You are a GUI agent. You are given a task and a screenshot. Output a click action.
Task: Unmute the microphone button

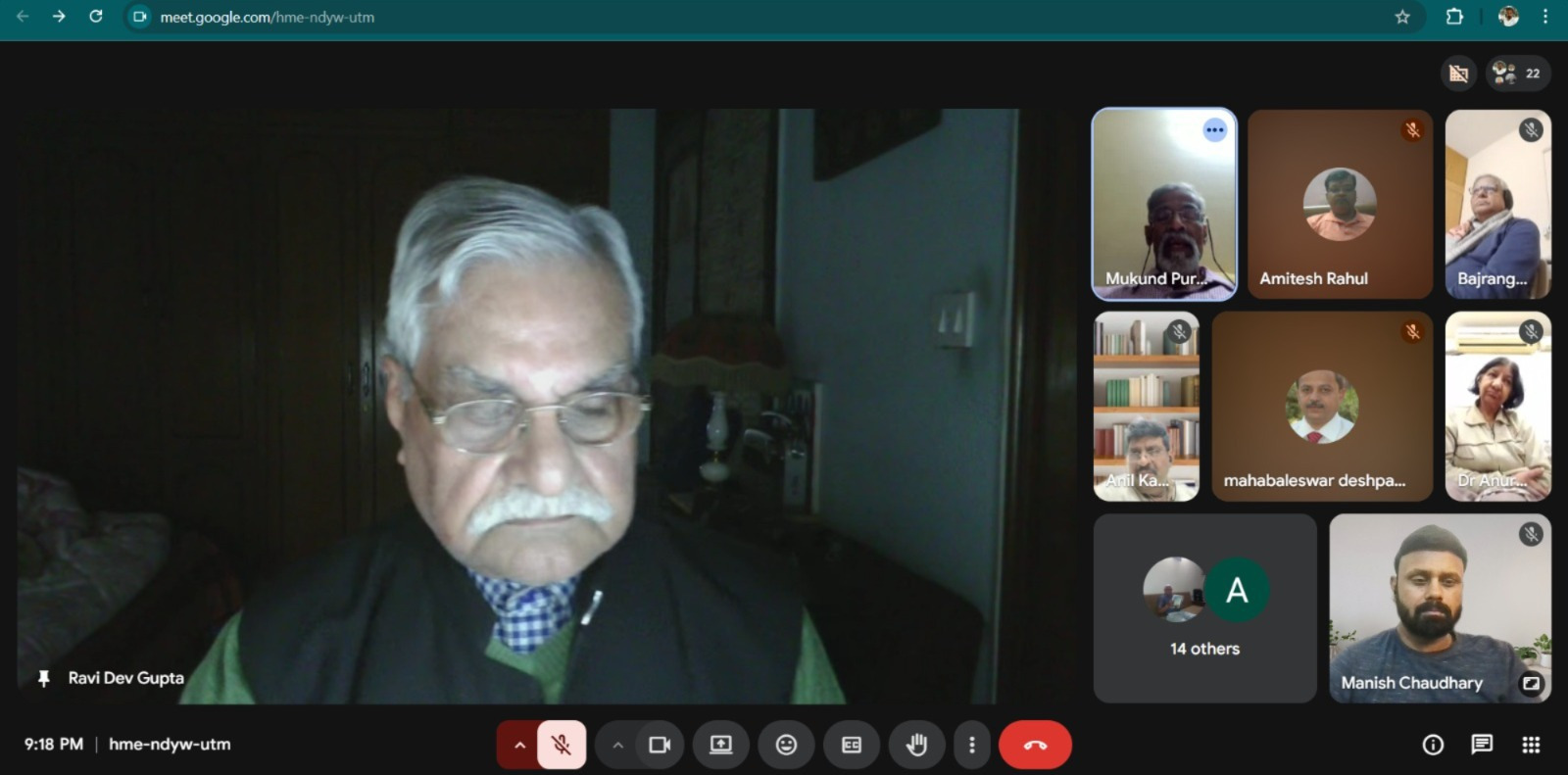[562, 745]
